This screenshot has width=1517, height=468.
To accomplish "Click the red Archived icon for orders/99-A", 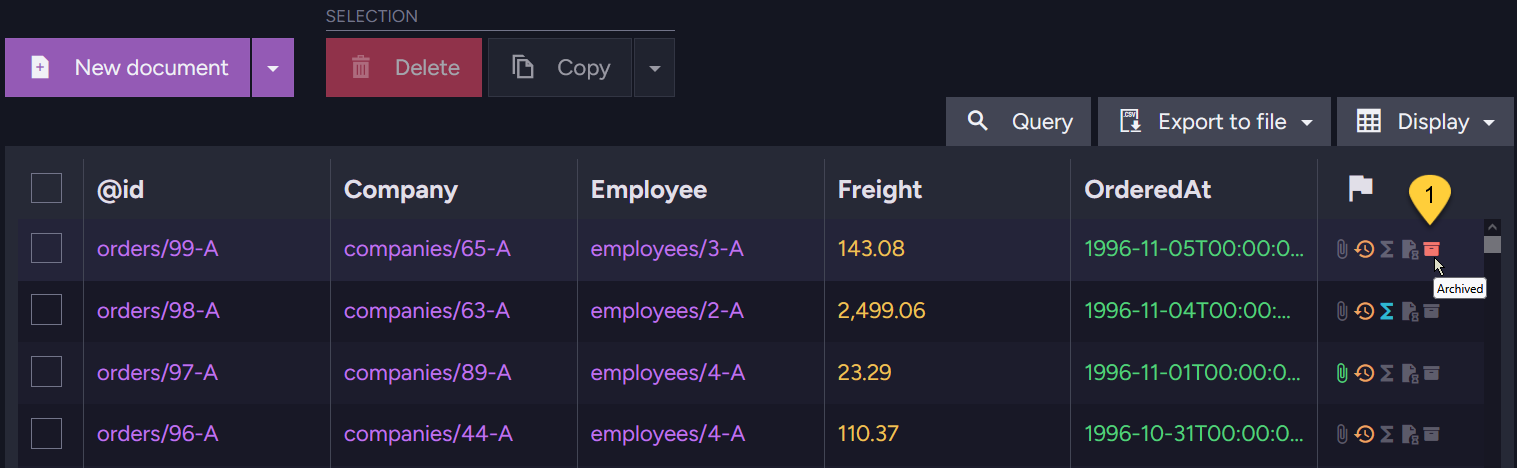I will 1432,249.
